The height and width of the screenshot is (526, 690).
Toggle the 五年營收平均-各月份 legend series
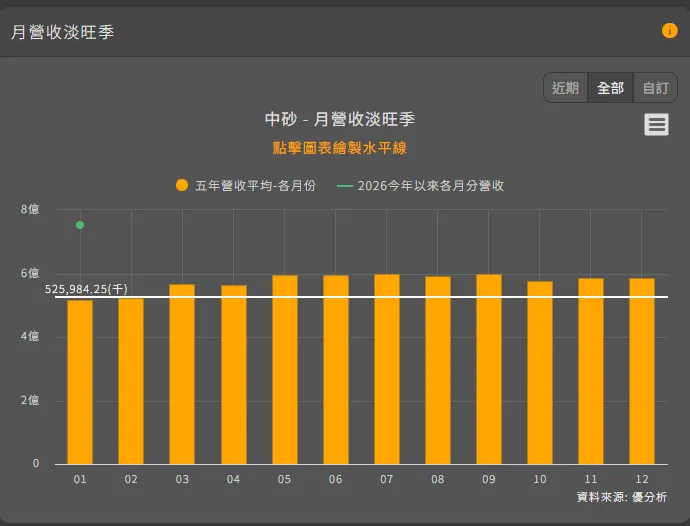pyautogui.click(x=246, y=186)
